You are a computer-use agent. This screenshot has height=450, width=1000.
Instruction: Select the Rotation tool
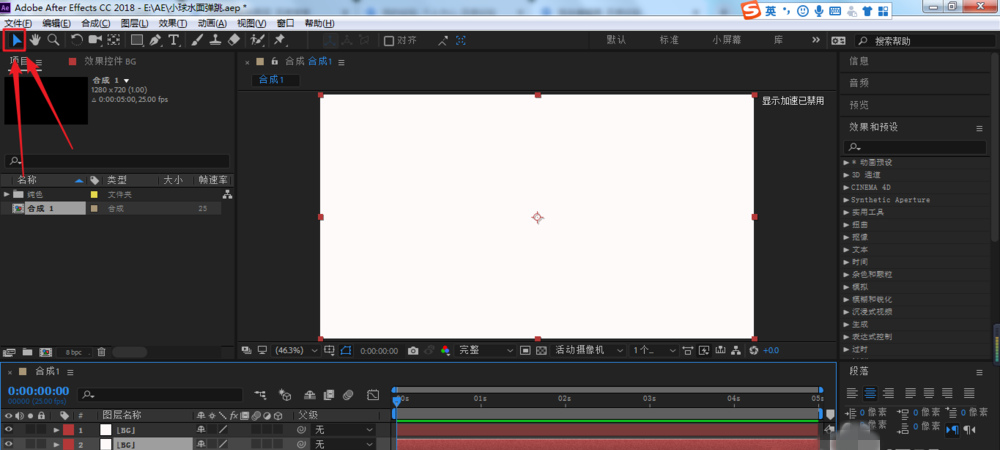click(76, 40)
